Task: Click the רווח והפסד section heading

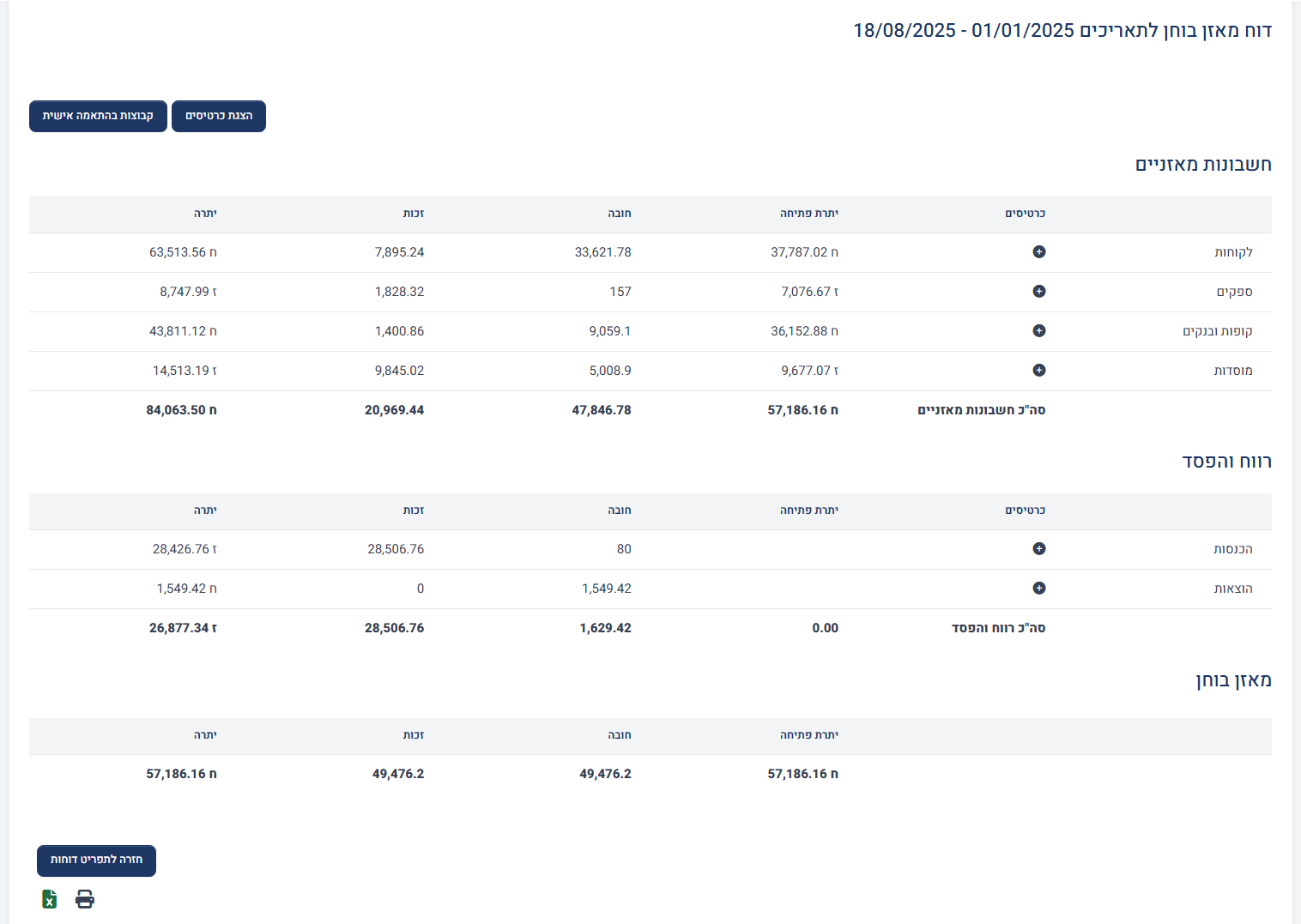Action: point(1226,462)
